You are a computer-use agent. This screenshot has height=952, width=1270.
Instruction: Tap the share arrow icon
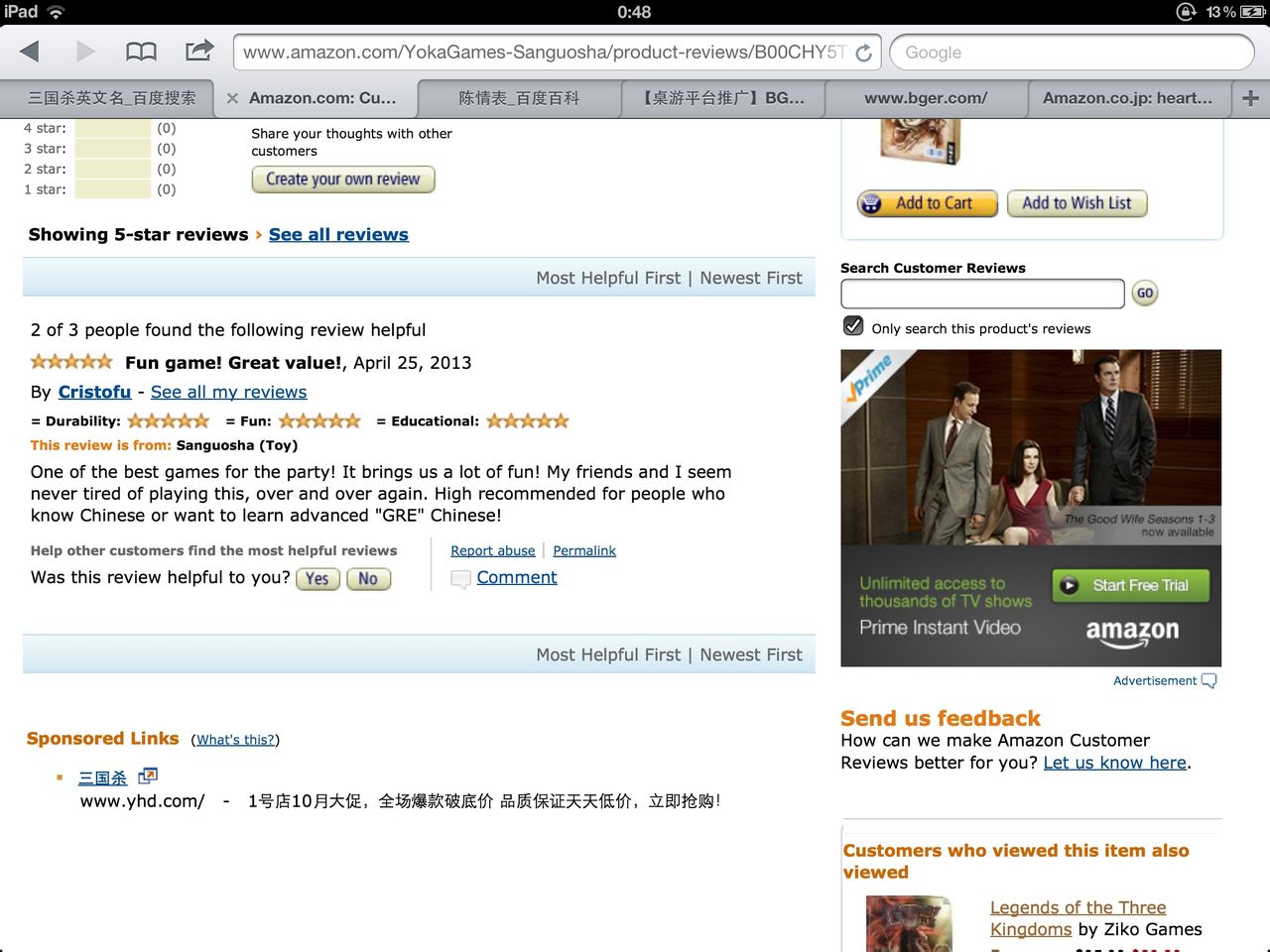[x=199, y=51]
